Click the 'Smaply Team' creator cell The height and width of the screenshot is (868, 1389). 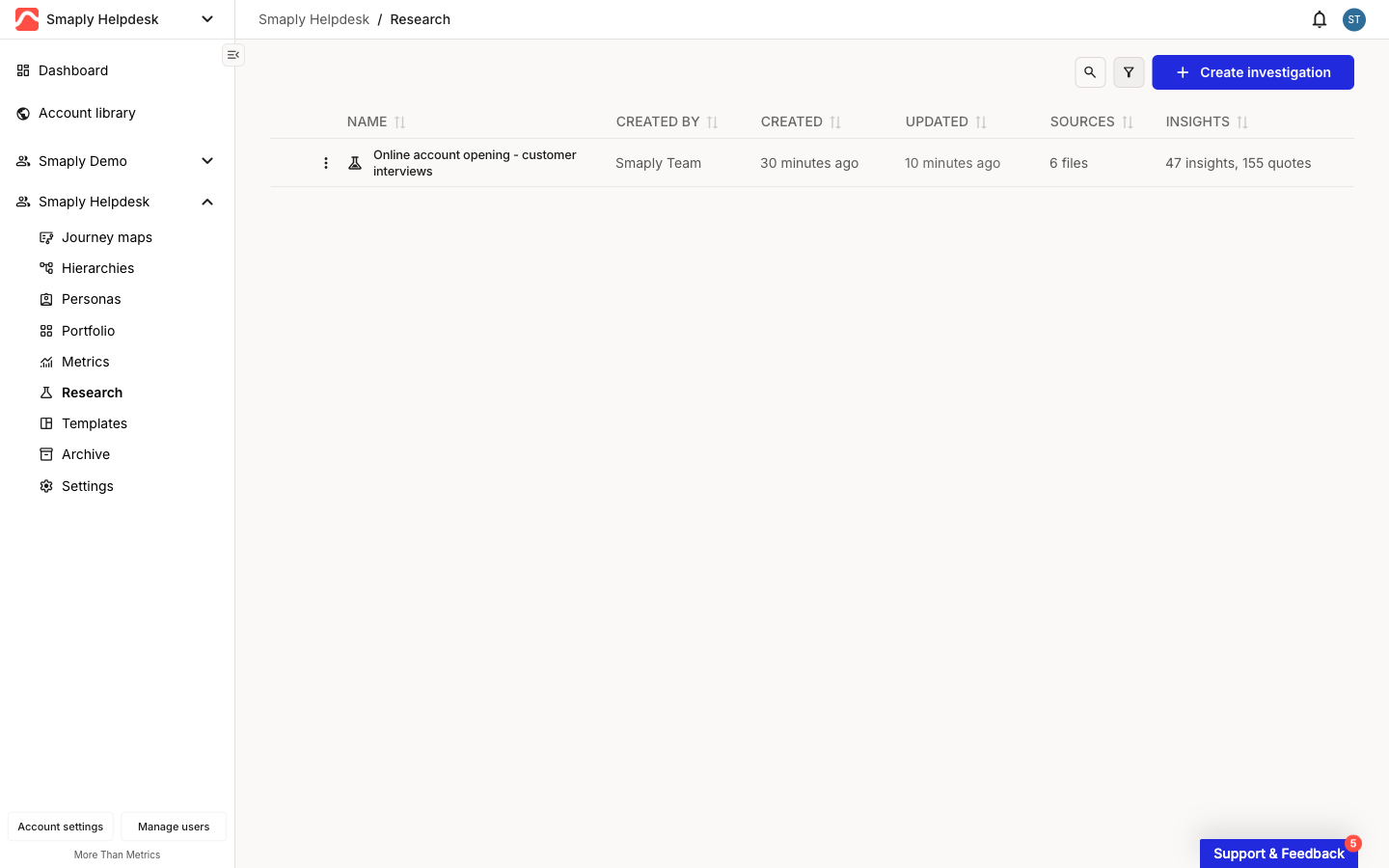[x=658, y=163]
